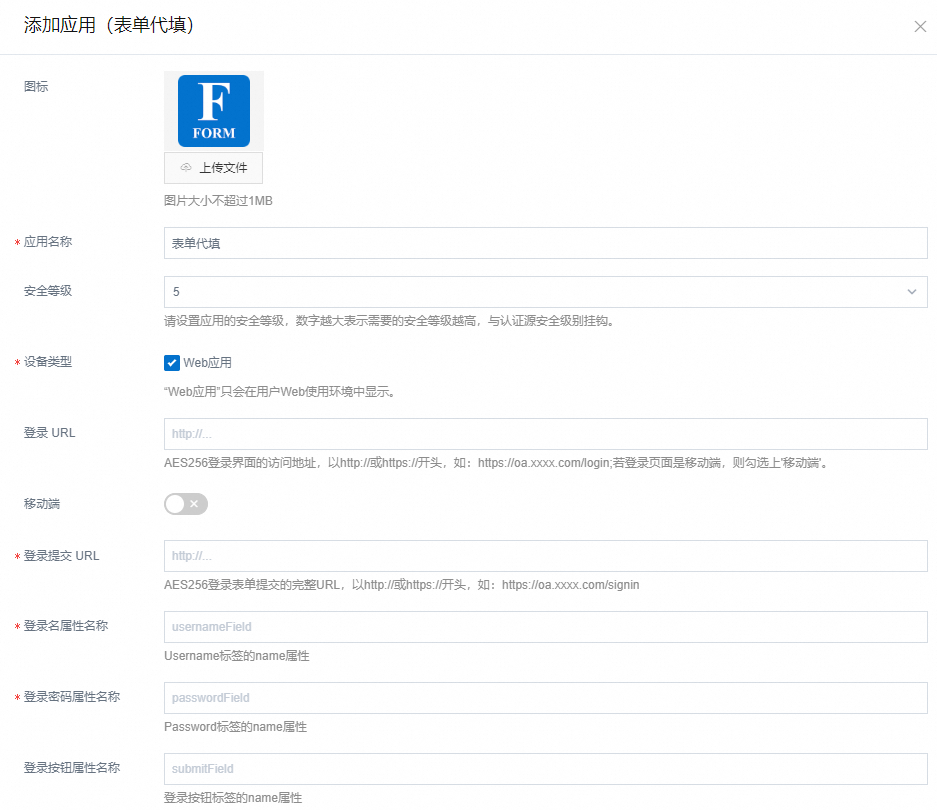Click the X mark inside 移动端 switch
This screenshot has height=810, width=937.
[194, 504]
